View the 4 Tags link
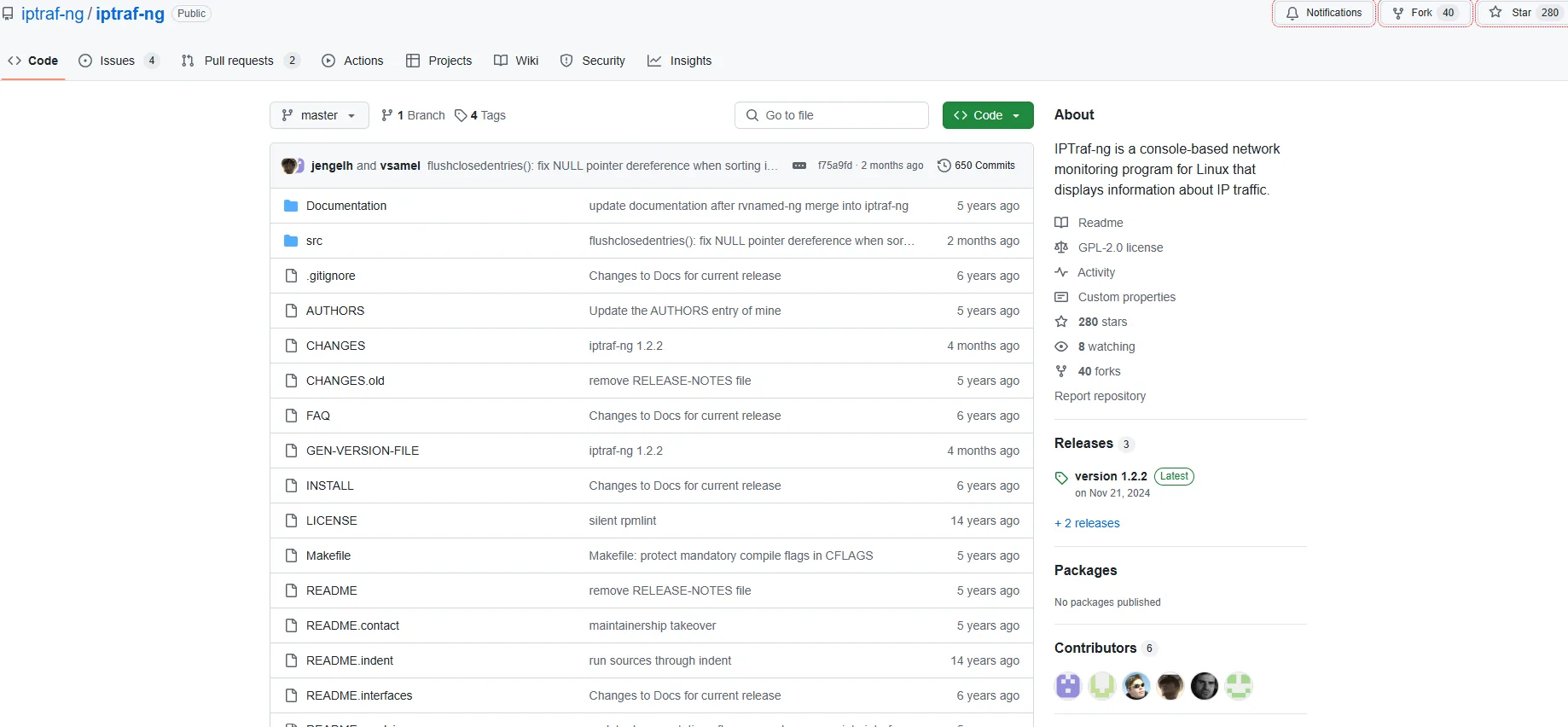The width and height of the screenshot is (1568, 727). [480, 115]
